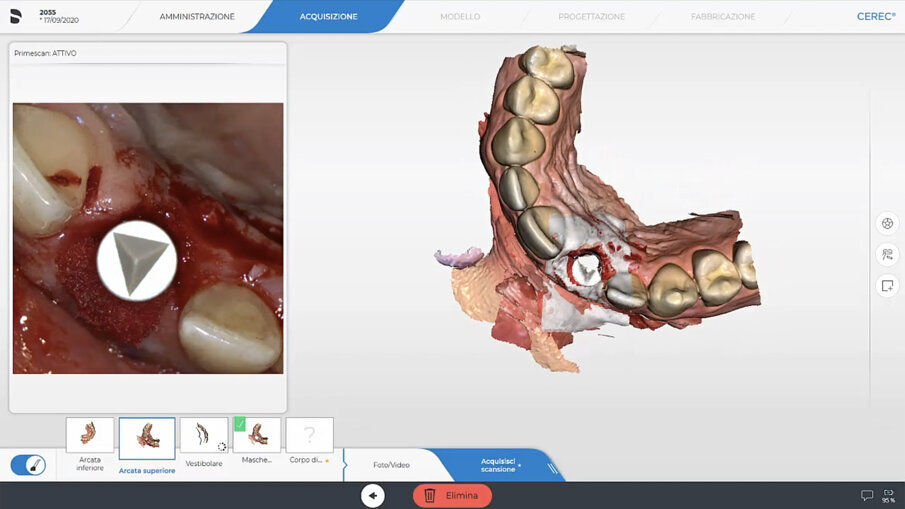Click the Arcata superiore scan thumbnail
The width and height of the screenshot is (905, 509).
[x=147, y=438]
